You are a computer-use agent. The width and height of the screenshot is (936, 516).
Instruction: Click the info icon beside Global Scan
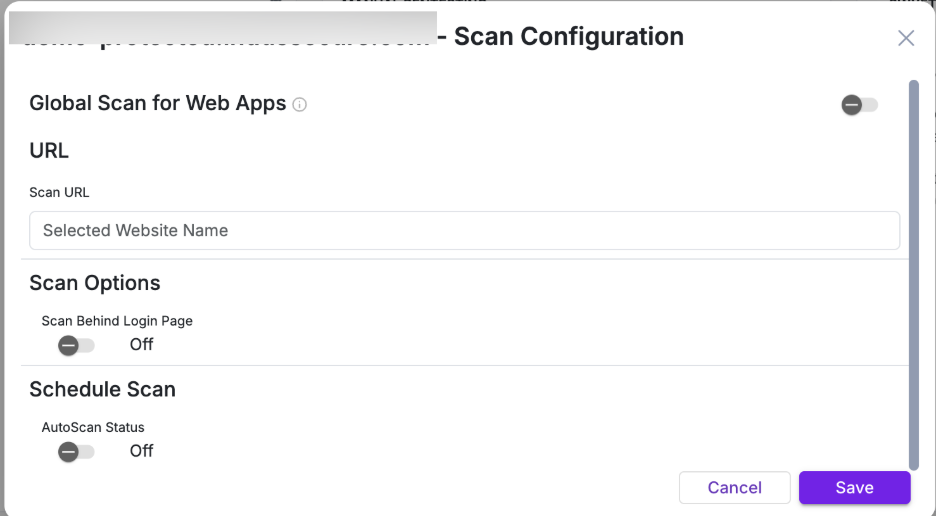[x=300, y=104]
